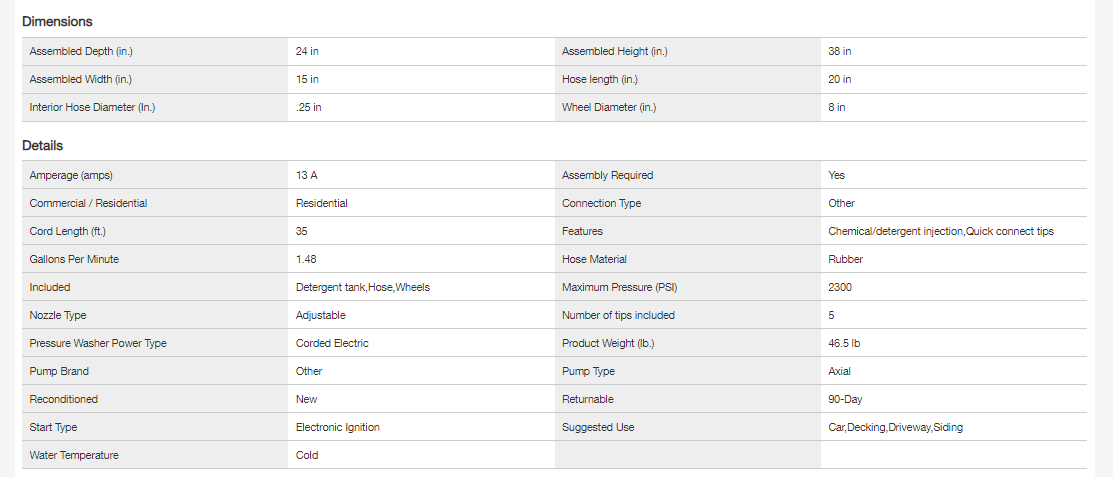Select the Detergent tank,Hose,Wheels text

point(363,287)
